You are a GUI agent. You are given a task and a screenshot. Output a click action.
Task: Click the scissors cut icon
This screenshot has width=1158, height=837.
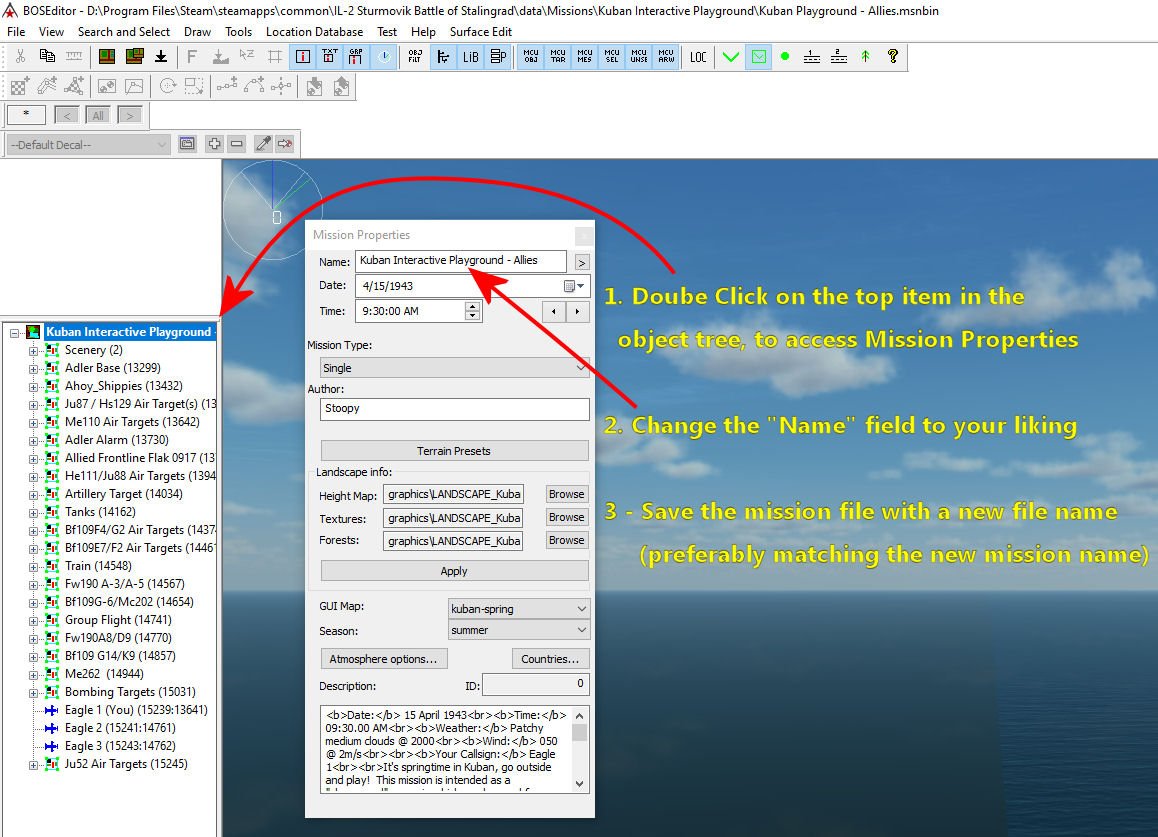[20, 57]
